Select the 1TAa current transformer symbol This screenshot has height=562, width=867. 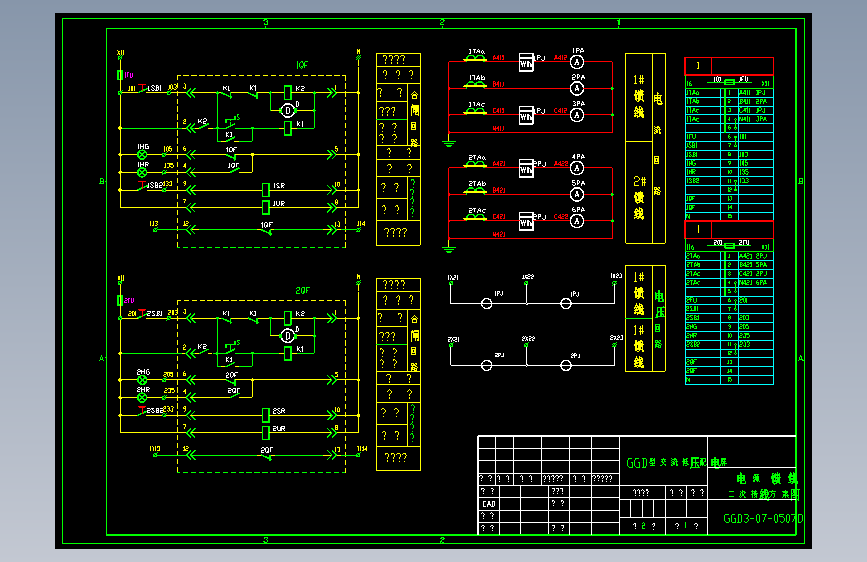475,58
